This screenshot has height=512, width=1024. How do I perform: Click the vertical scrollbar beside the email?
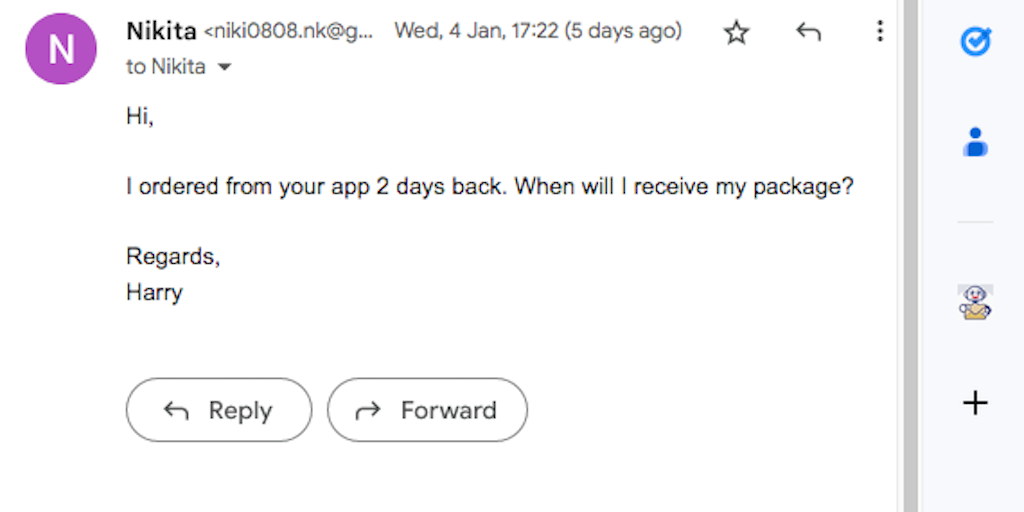[x=910, y=256]
